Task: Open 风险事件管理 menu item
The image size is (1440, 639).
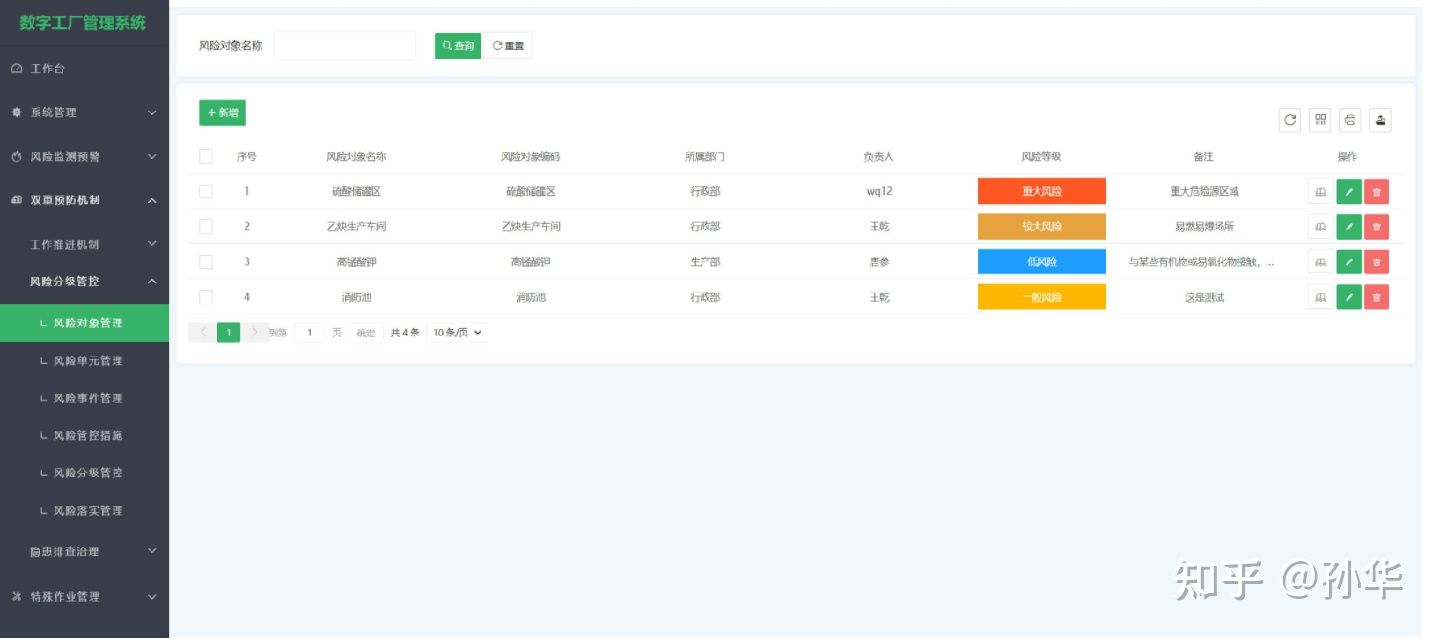Action: point(84,398)
